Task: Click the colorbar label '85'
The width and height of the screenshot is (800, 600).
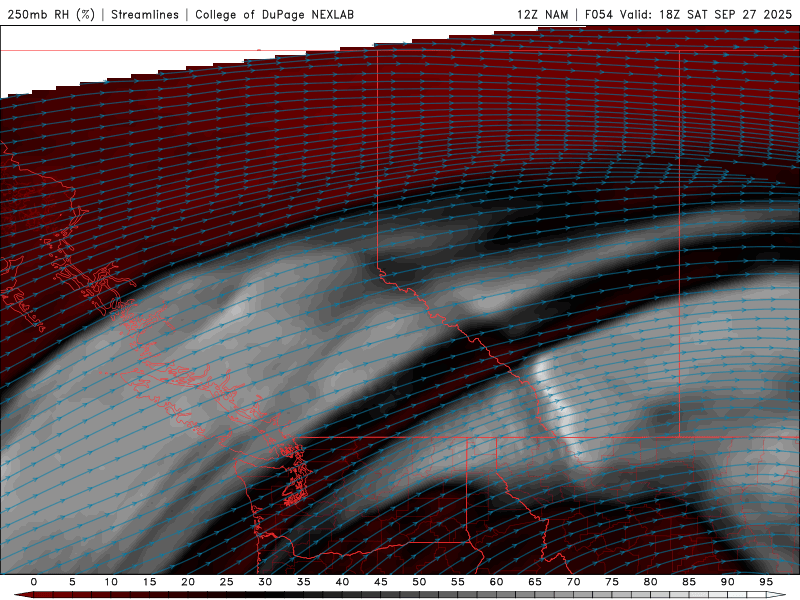Action: 689,582
